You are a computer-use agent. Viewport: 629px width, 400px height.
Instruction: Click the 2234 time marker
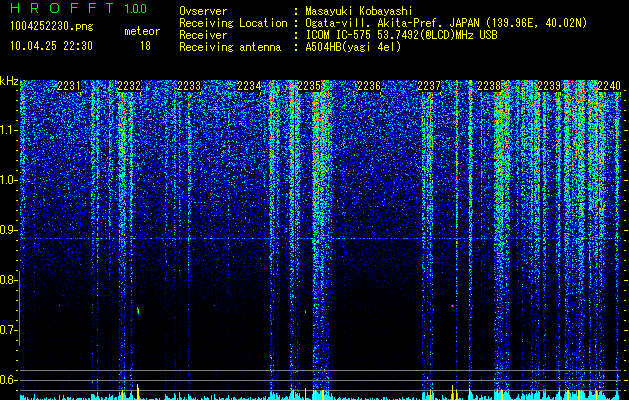(249, 85)
